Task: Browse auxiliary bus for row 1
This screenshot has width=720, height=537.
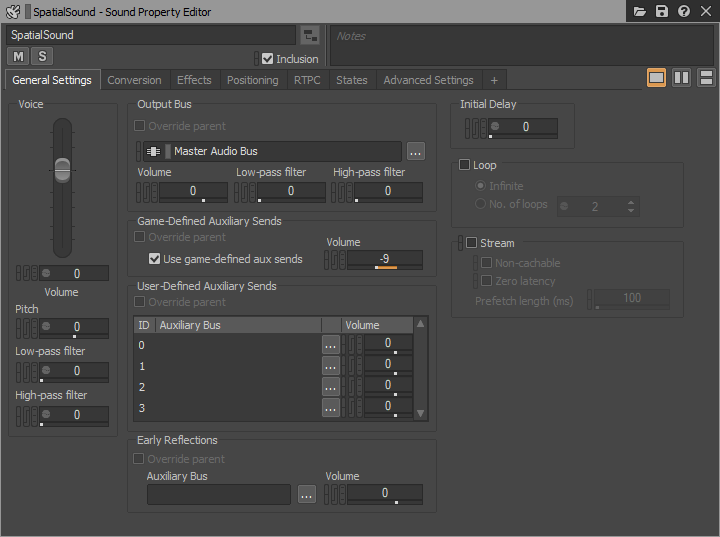Action: [331, 366]
